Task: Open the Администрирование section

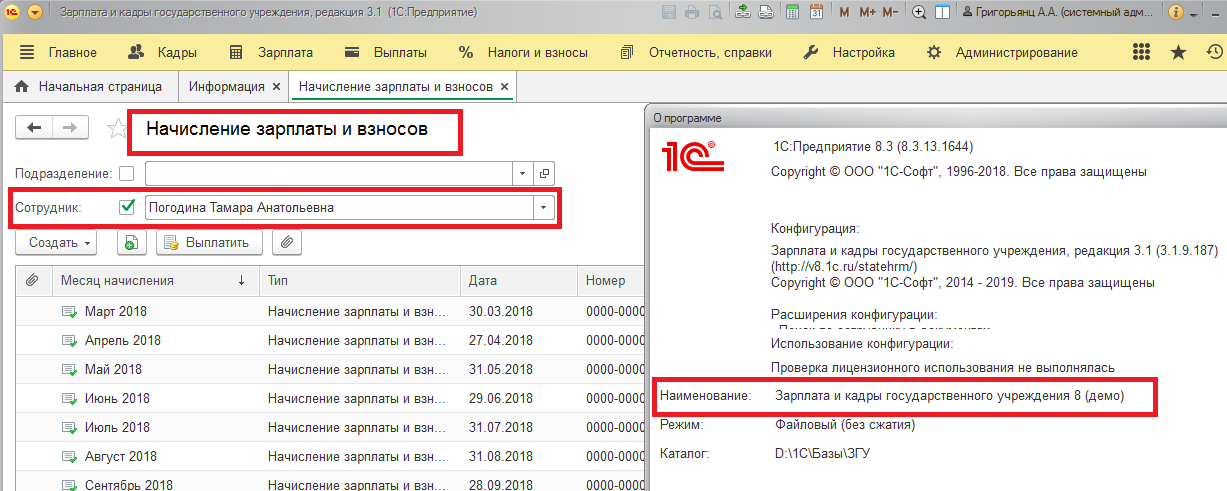Action: (1003, 52)
